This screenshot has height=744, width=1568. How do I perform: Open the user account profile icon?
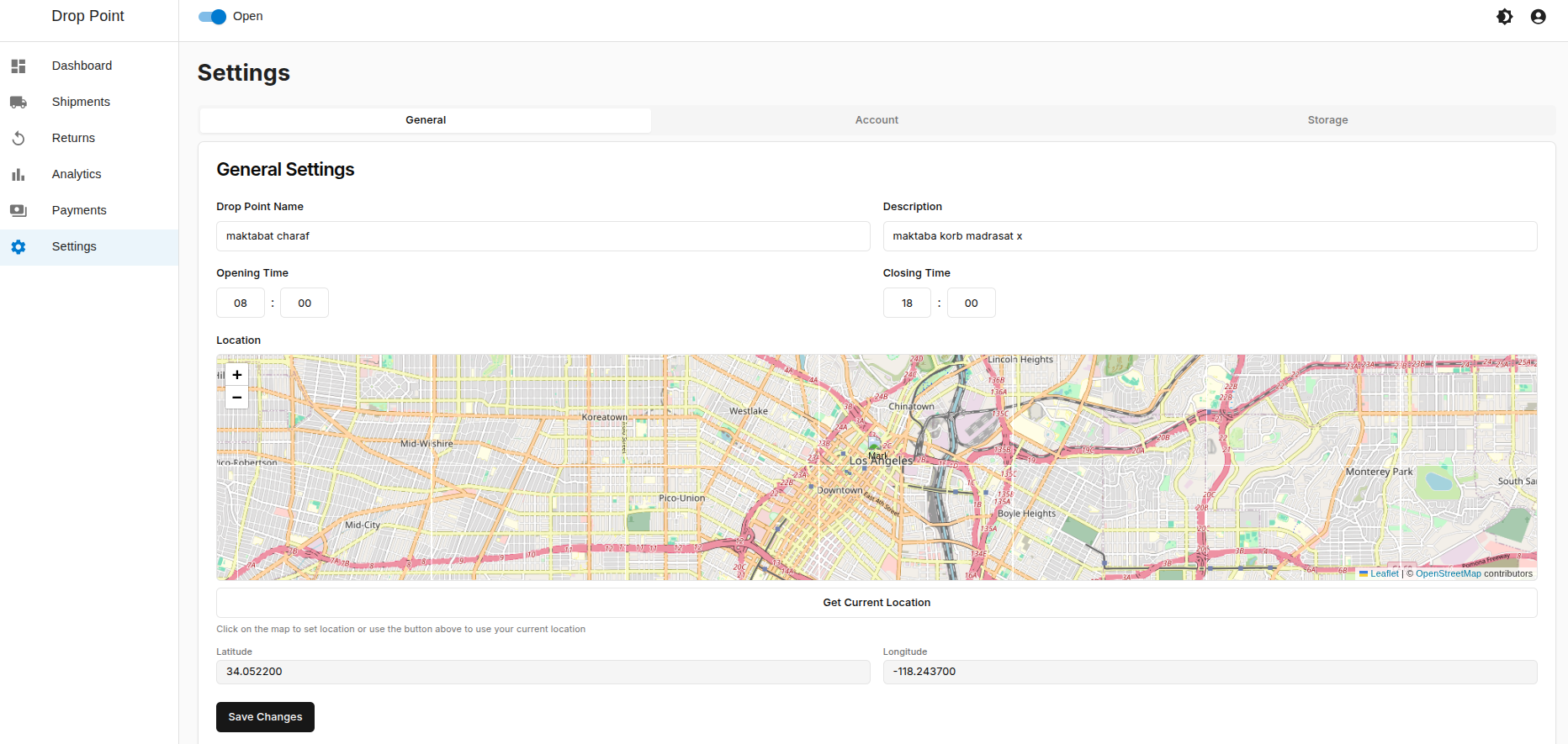(1538, 17)
